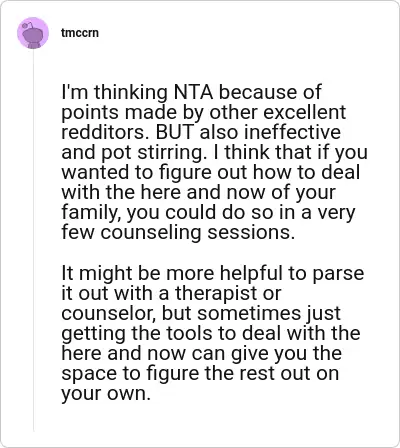Open the tmccrn username profile link

pyautogui.click(x=80, y=33)
